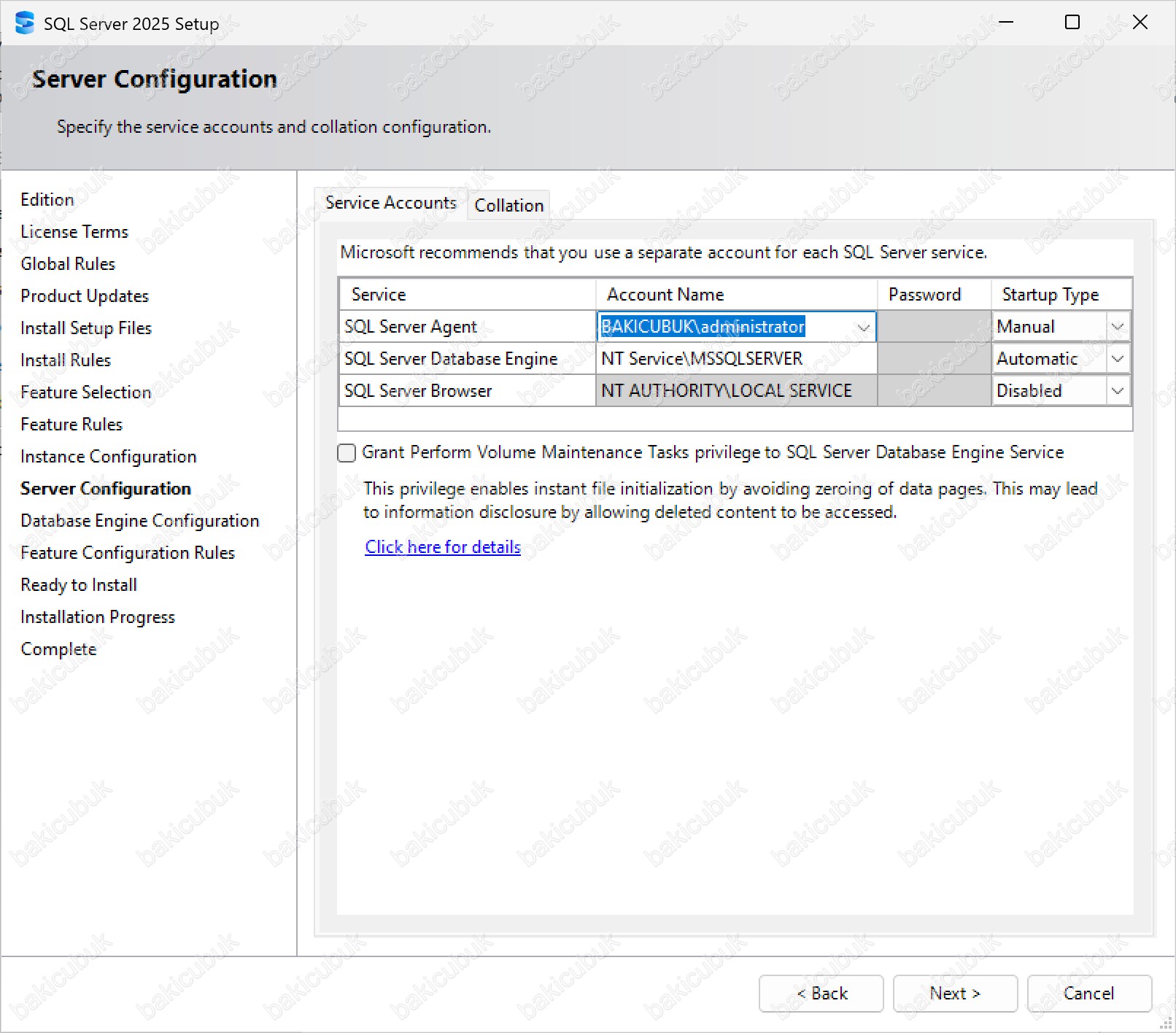Click the SQL Server Setup title bar icon
The image size is (1176, 1033).
pos(25,23)
